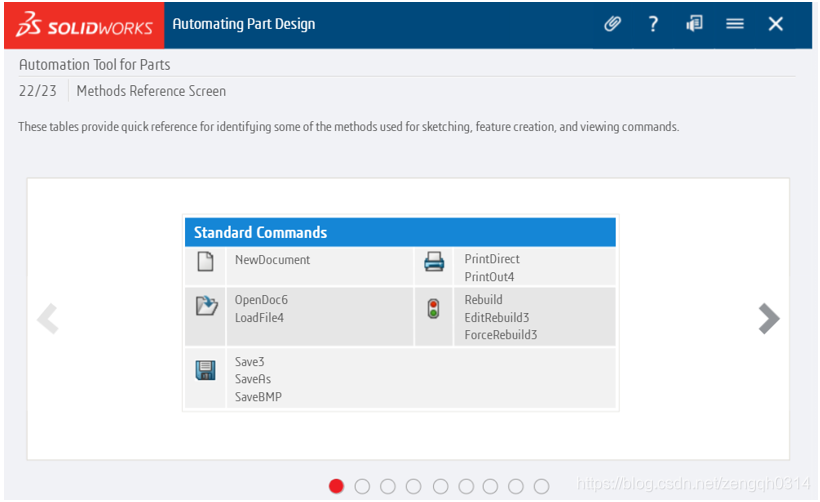Open the hamburger menu
This screenshot has width=820, height=502.
pyautogui.click(x=735, y=24)
